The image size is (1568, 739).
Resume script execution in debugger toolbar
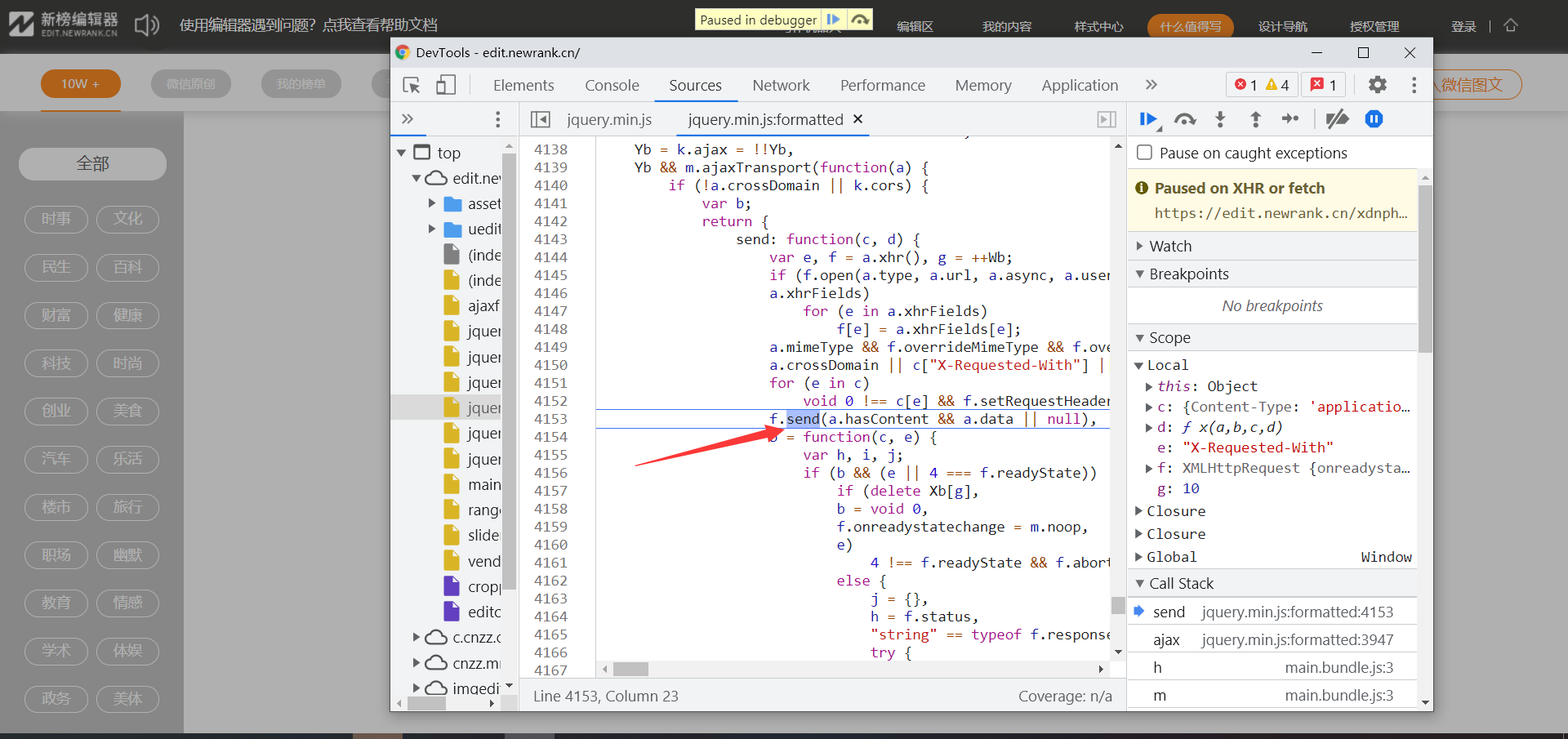[1149, 120]
